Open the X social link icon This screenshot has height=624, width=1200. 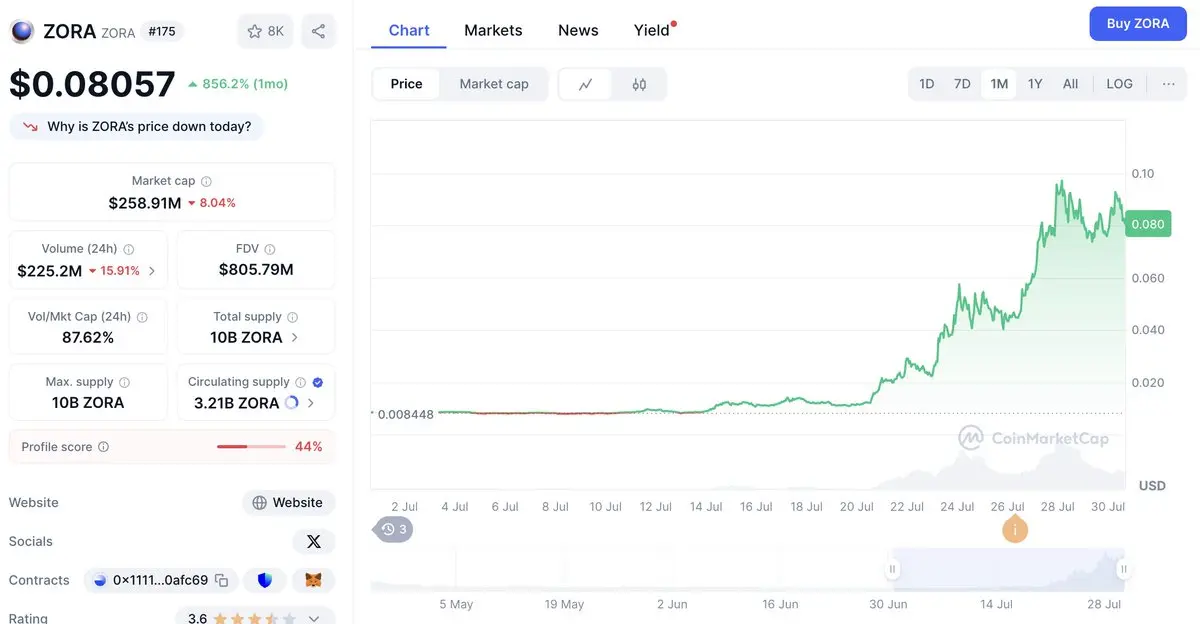pyautogui.click(x=314, y=541)
